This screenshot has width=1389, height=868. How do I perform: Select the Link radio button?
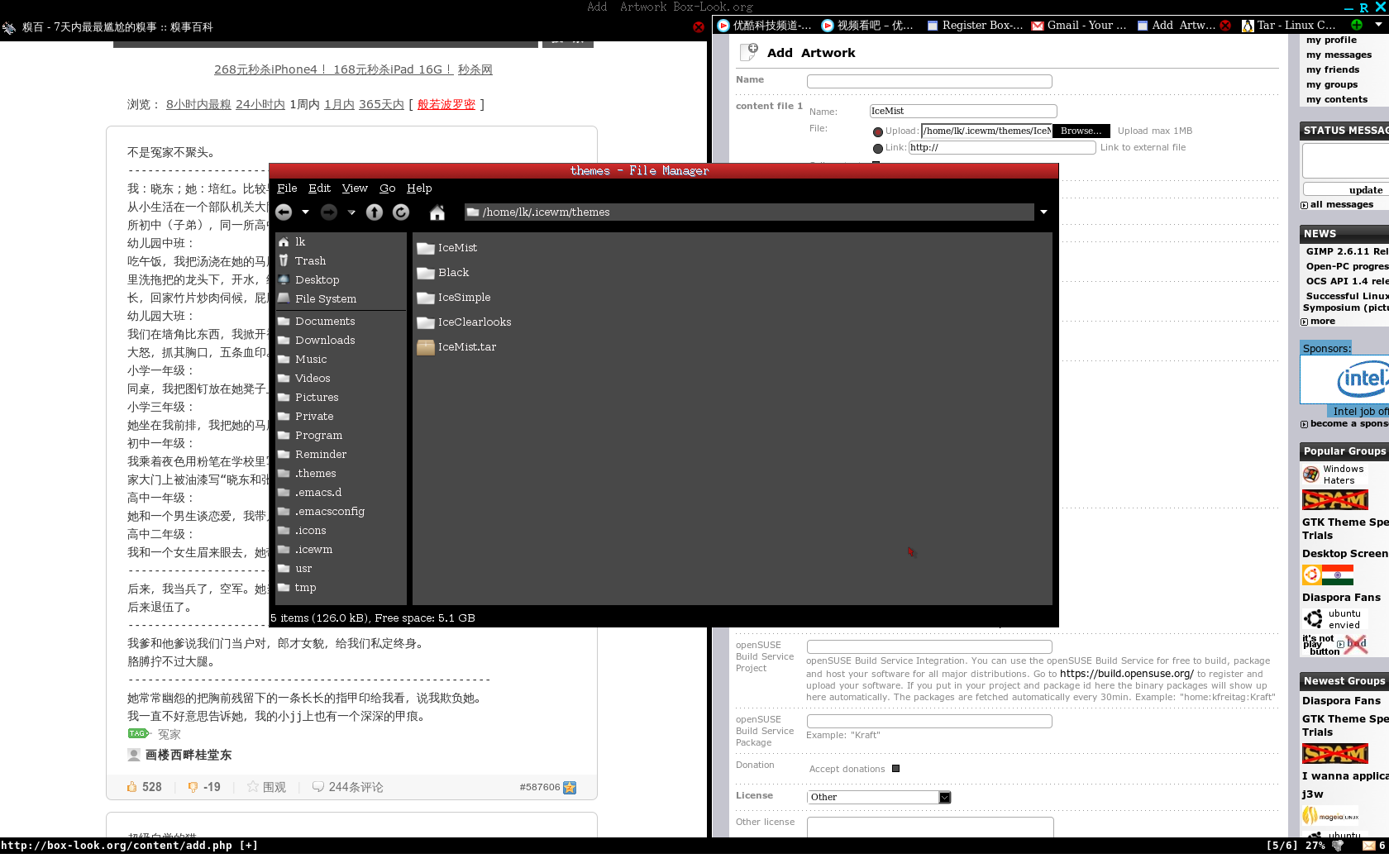(878, 149)
